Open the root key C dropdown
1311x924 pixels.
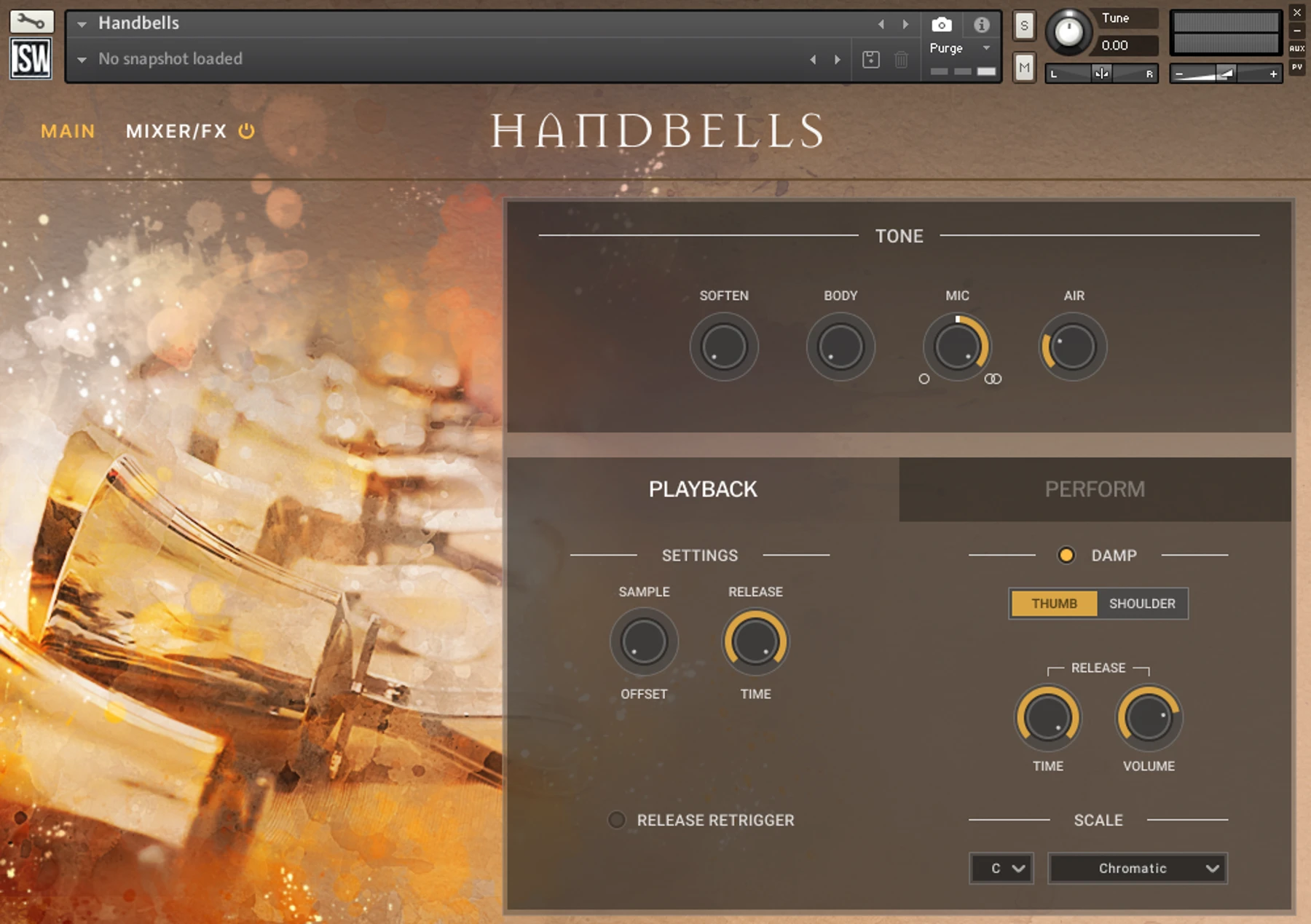click(1001, 868)
